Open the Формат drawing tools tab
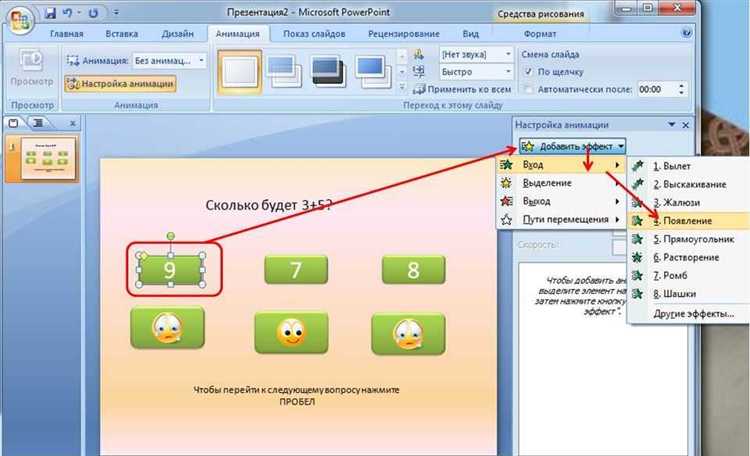Image resolution: width=750 pixels, height=456 pixels. [x=540, y=34]
